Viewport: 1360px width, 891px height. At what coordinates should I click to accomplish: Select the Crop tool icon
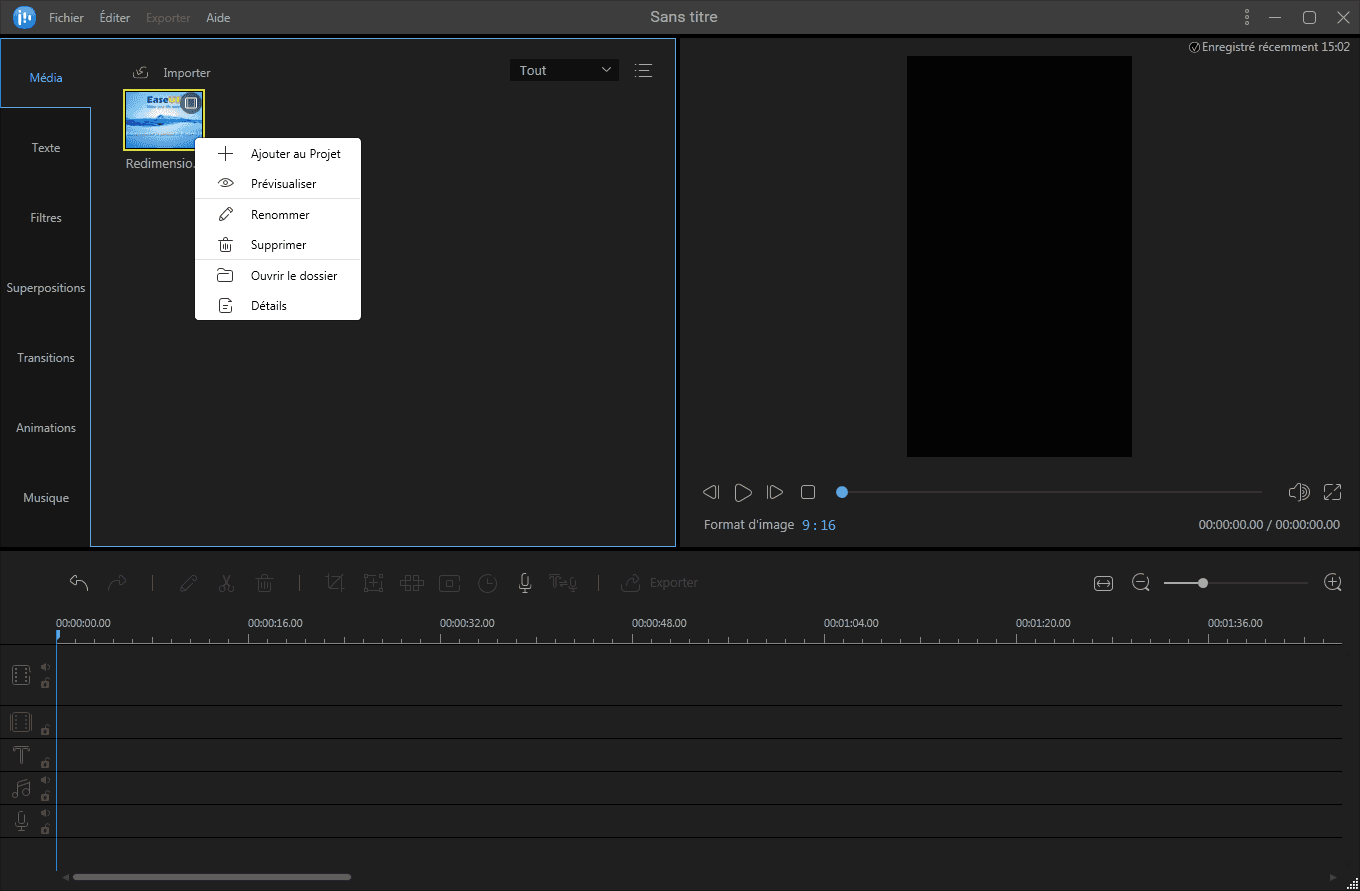(x=335, y=582)
